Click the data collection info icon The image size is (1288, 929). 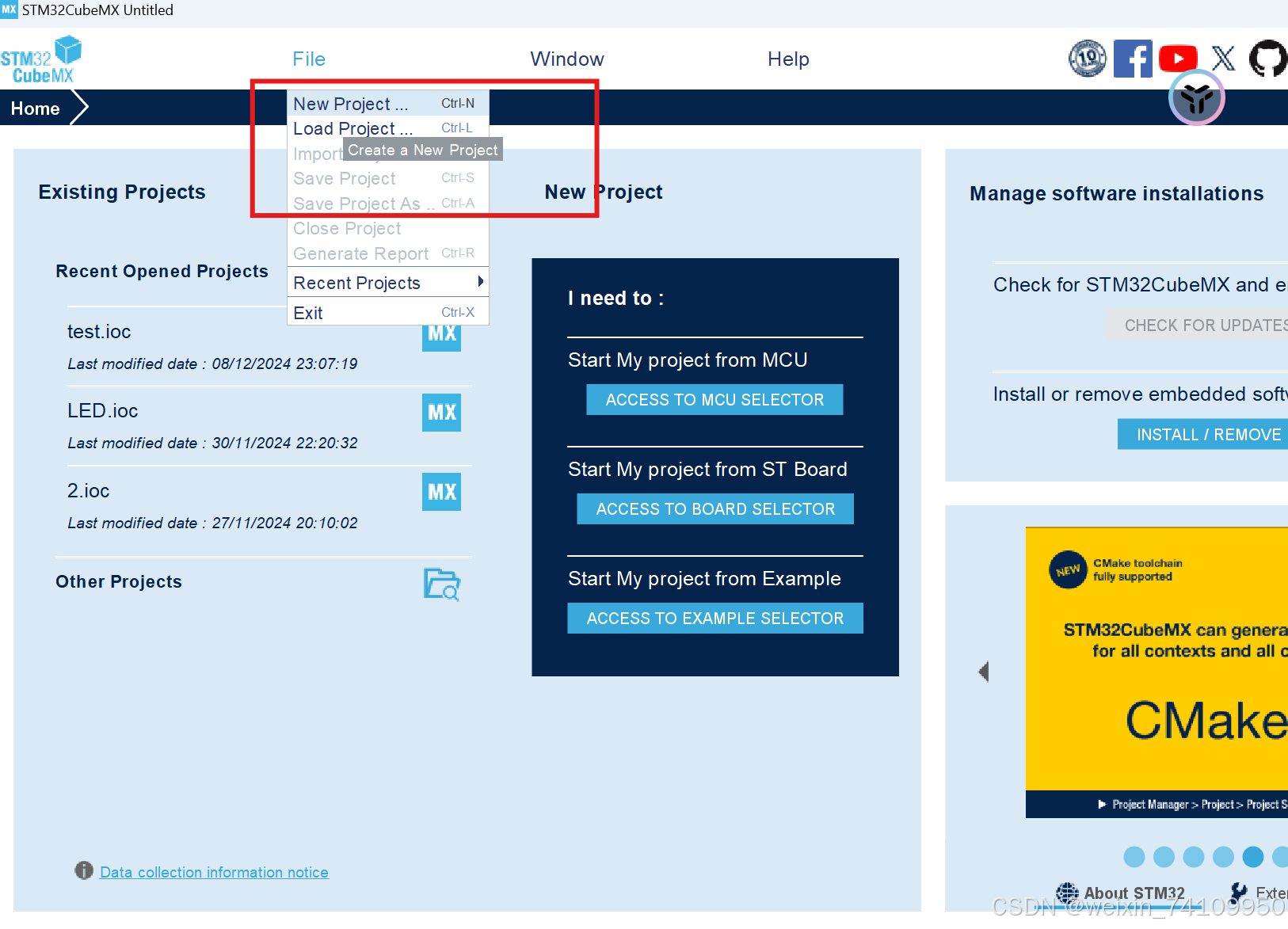point(84,871)
